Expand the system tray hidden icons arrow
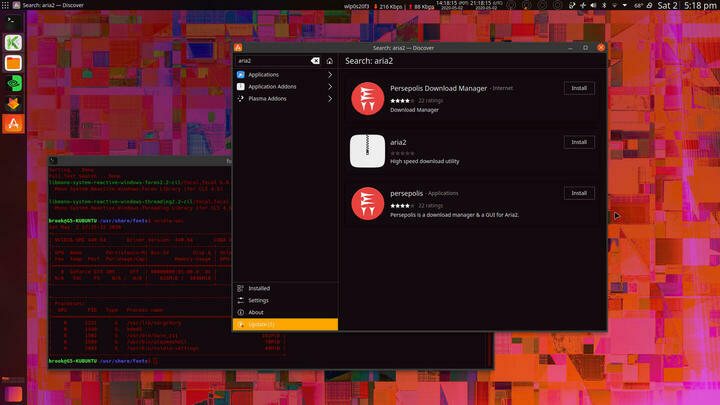This screenshot has height=405, width=720. 625,6
